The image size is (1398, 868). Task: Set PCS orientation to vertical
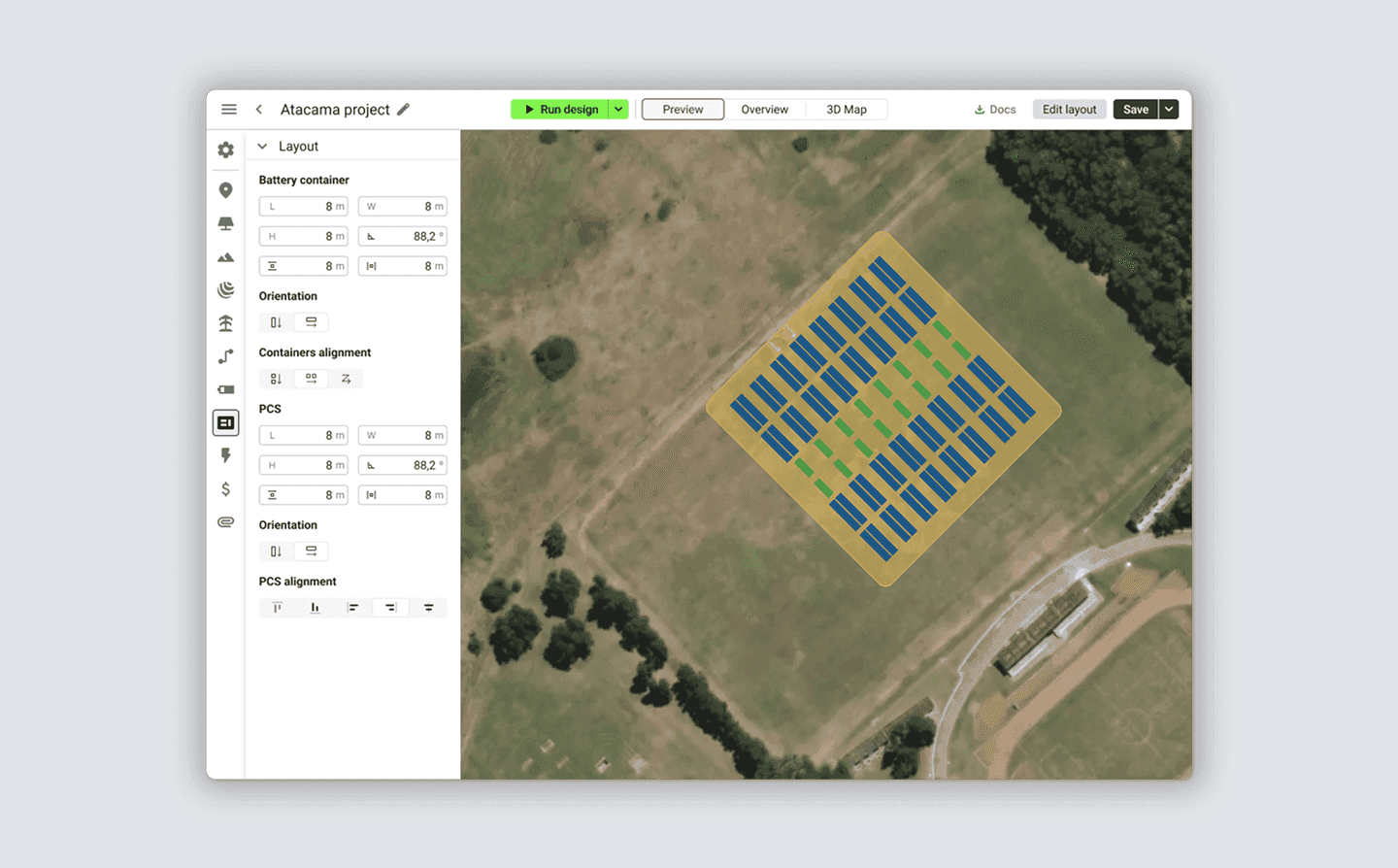[277, 551]
